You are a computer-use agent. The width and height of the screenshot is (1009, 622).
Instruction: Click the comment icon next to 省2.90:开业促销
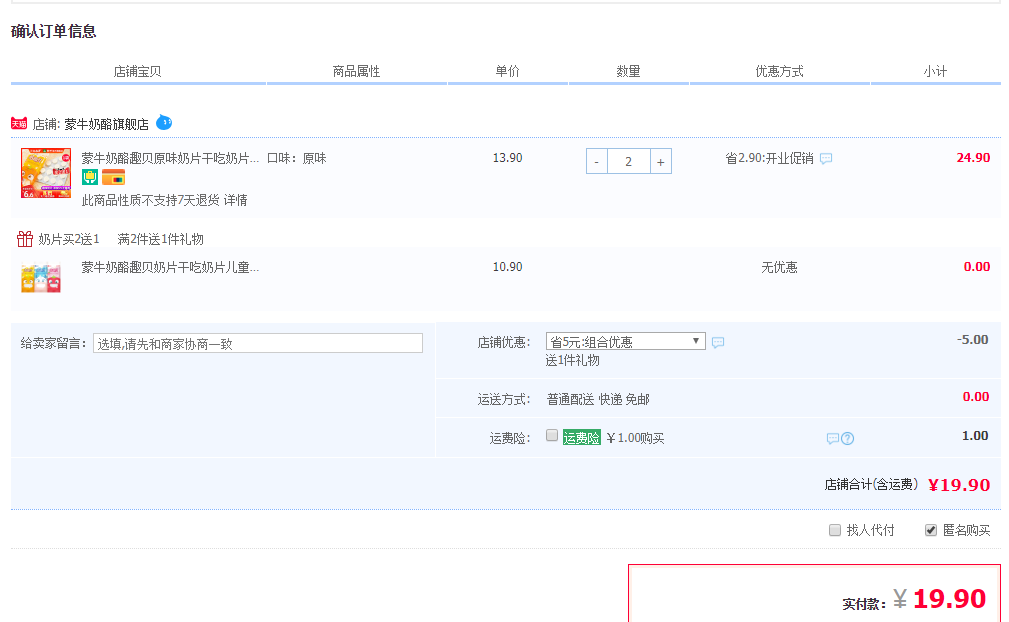point(826,158)
